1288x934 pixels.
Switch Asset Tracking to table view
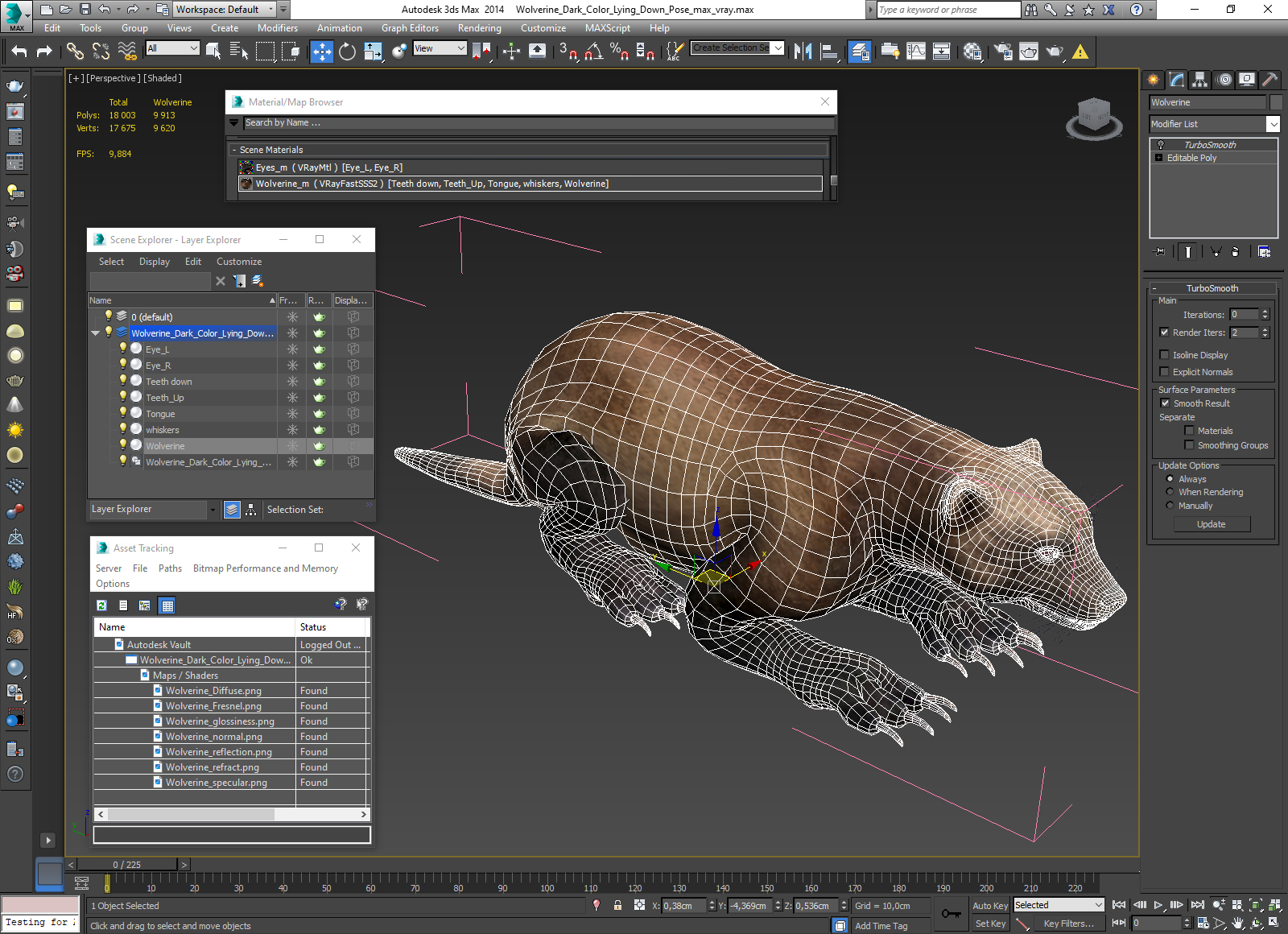pyautogui.click(x=167, y=605)
